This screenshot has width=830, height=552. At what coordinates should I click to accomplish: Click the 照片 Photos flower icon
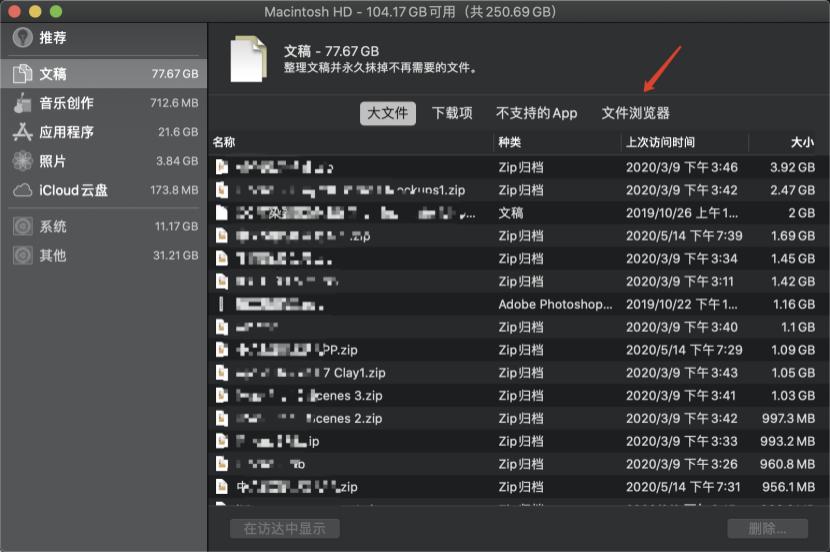tap(22, 161)
